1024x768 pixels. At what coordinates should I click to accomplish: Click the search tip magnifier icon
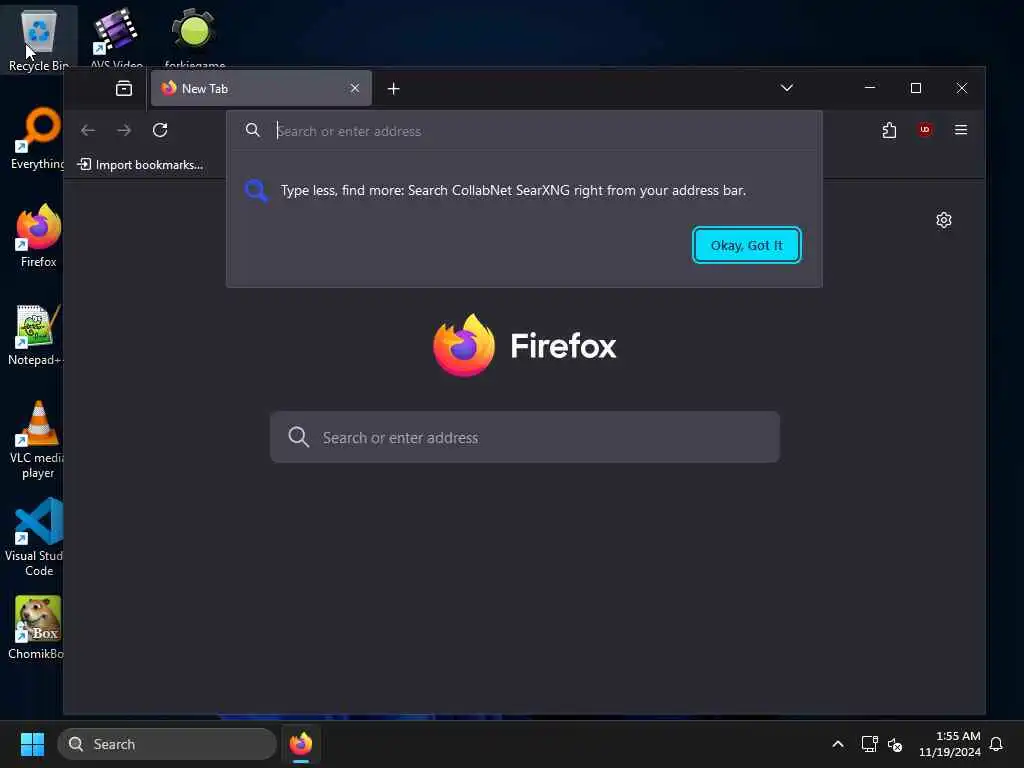pos(256,191)
